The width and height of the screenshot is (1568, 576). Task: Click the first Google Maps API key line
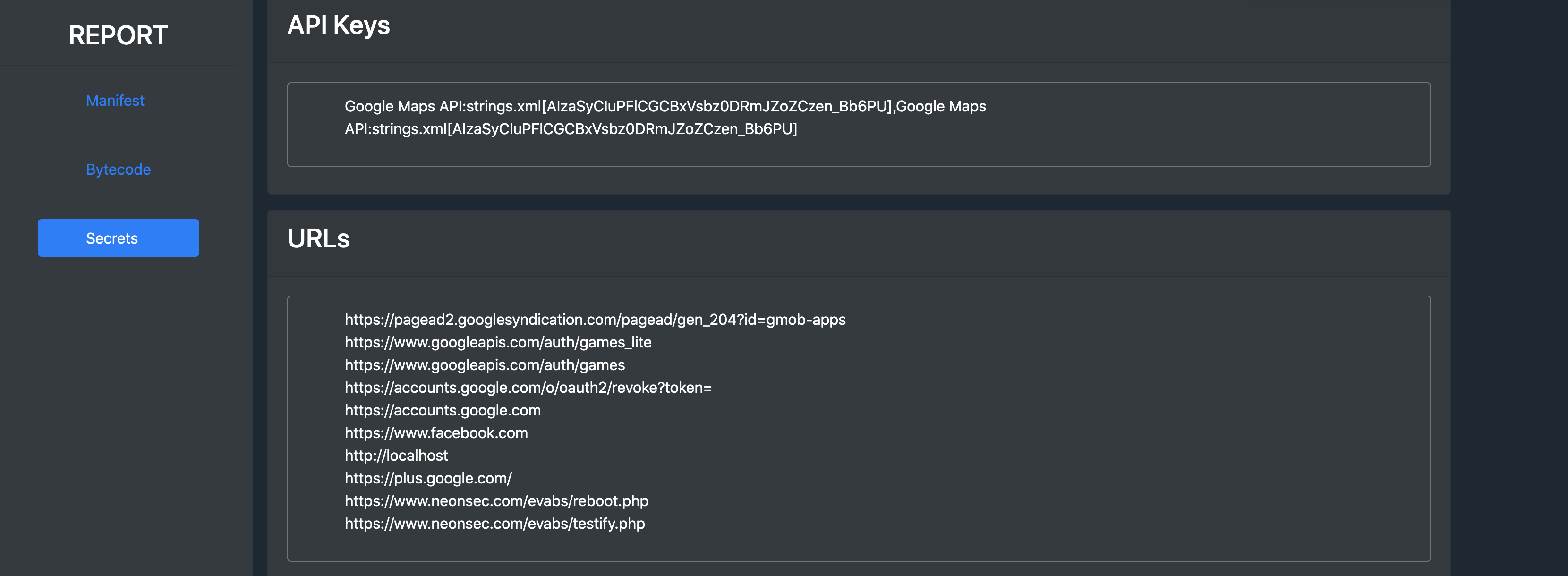[665, 106]
